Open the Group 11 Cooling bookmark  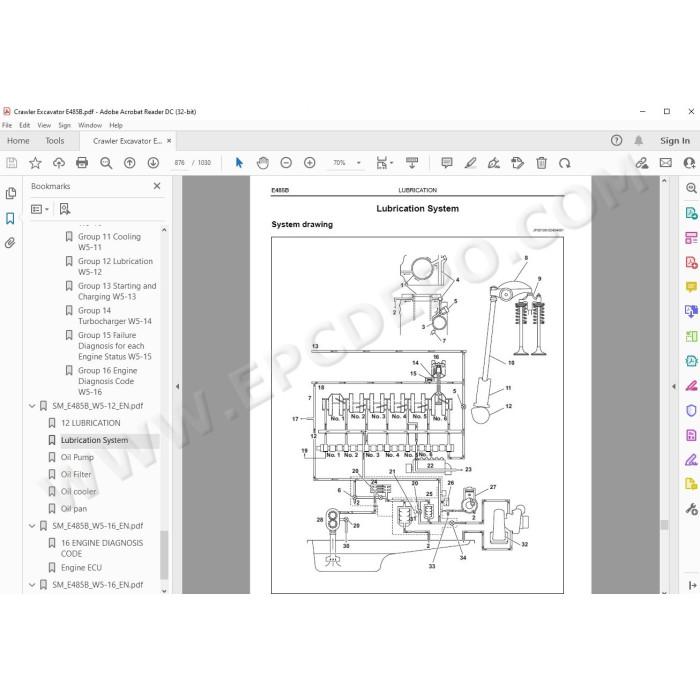tap(109, 242)
